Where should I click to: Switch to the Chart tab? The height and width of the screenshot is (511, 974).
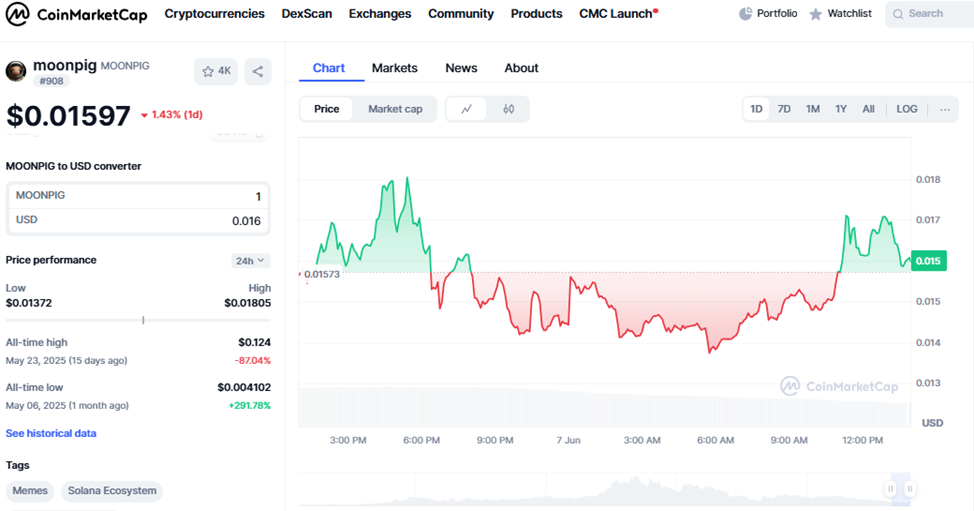coord(329,68)
